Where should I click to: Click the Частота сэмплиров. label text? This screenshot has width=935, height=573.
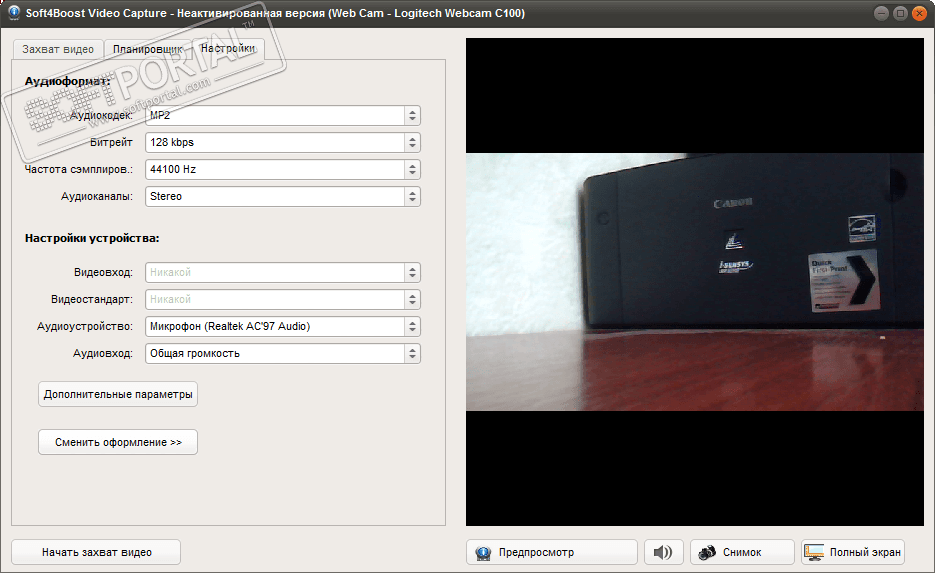[79, 169]
